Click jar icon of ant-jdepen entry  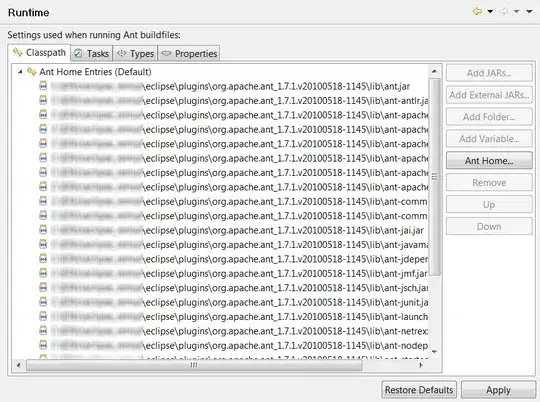point(43,258)
